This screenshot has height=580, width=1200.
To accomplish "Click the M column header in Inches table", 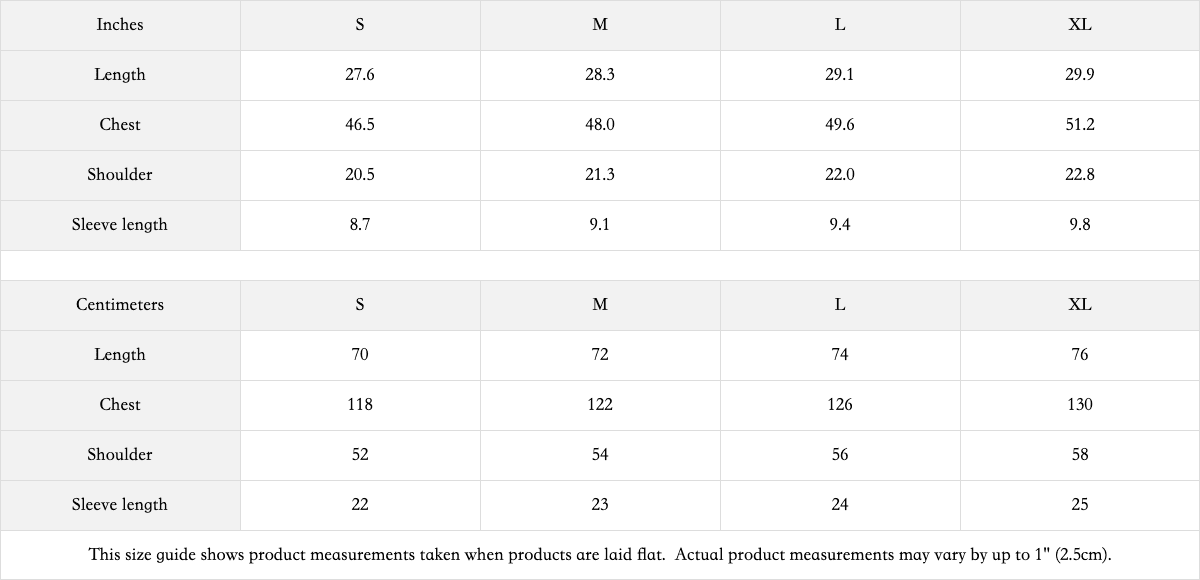I will click(600, 25).
